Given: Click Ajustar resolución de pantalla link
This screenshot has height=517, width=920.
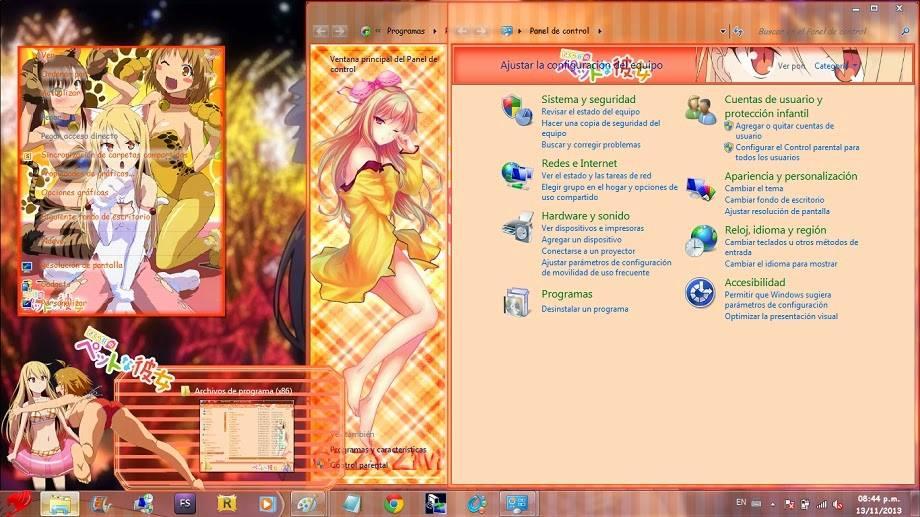Looking at the screenshot, I should pyautogui.click(x=777, y=211).
